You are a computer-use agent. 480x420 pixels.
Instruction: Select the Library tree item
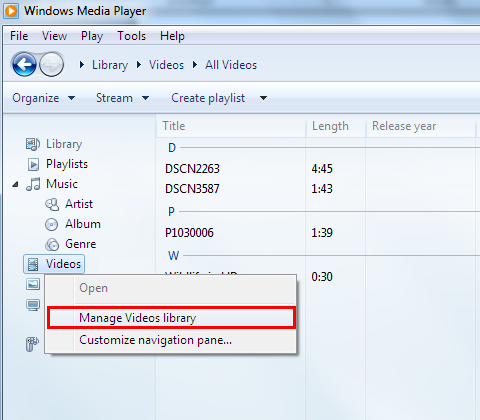click(64, 144)
